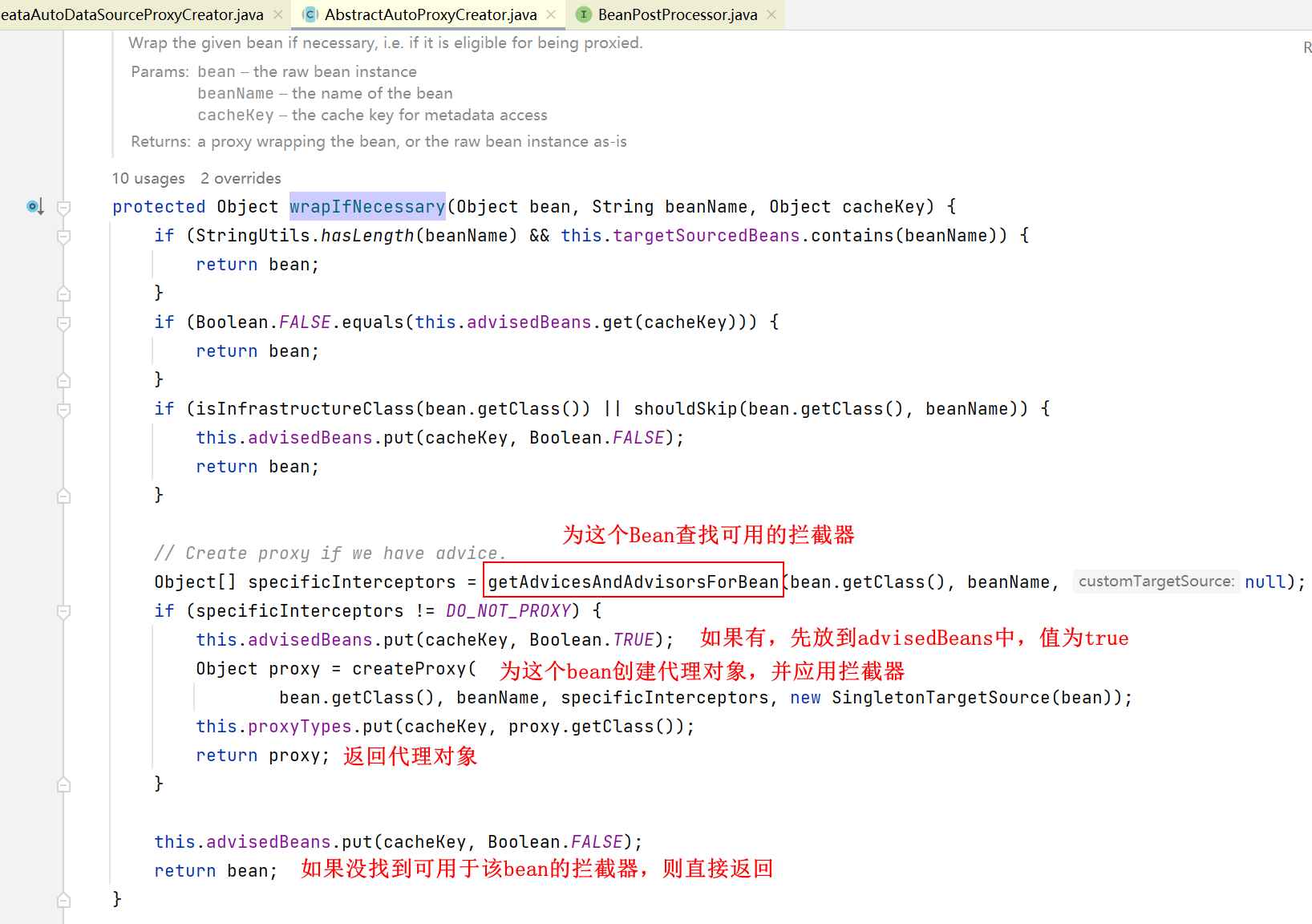Click the 'Create proxy if we have advice' comment

330,553
